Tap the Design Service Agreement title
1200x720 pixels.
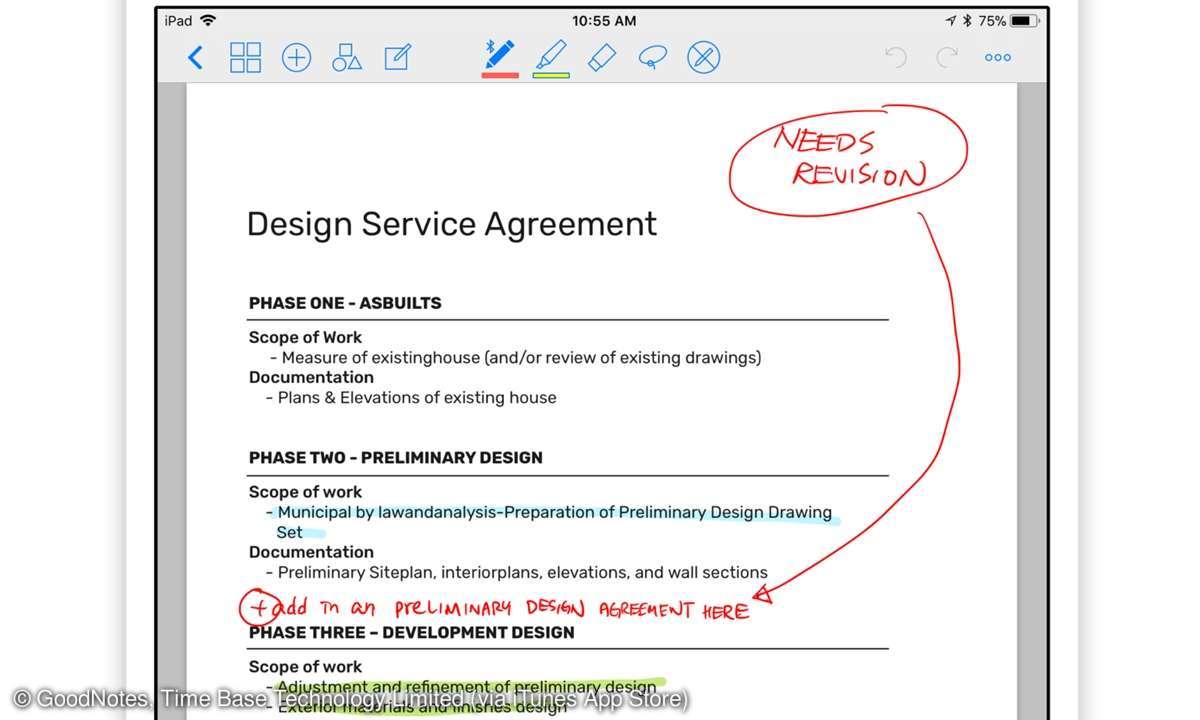[451, 224]
